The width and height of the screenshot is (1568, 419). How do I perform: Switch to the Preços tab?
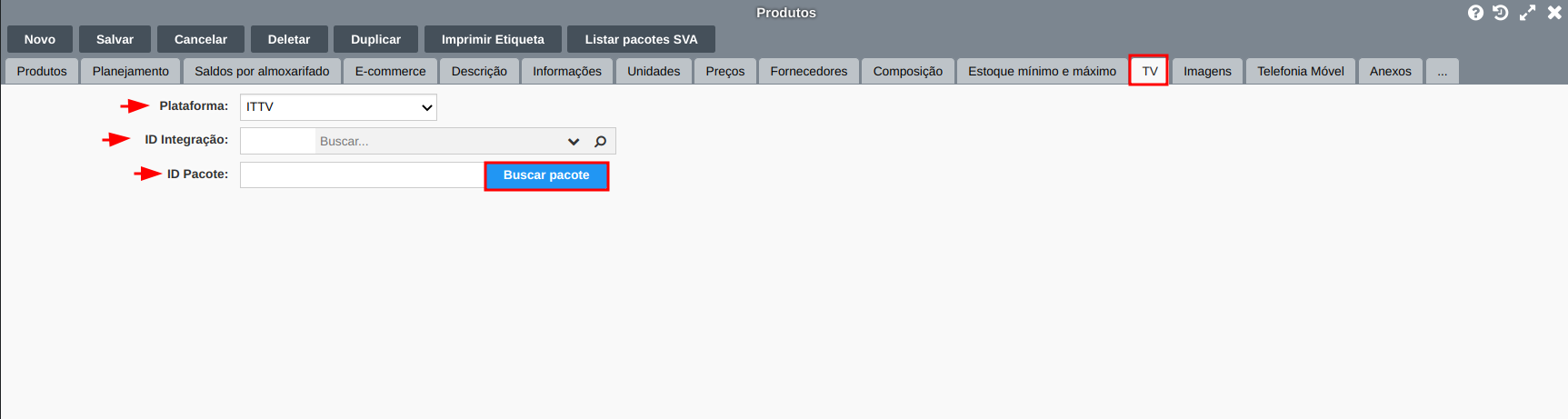pyautogui.click(x=724, y=72)
